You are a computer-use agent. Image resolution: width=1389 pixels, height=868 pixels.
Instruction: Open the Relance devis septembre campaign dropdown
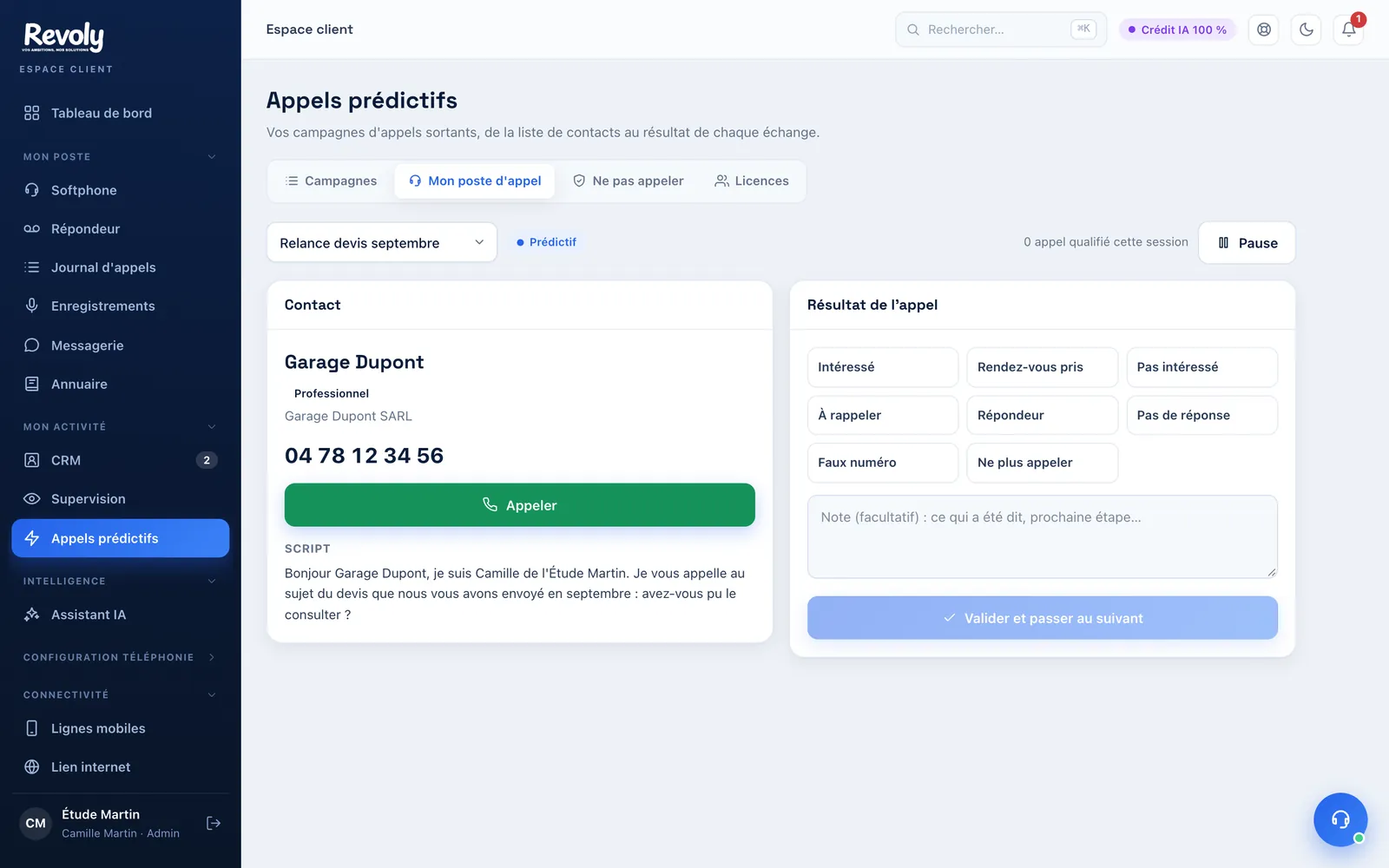[382, 243]
